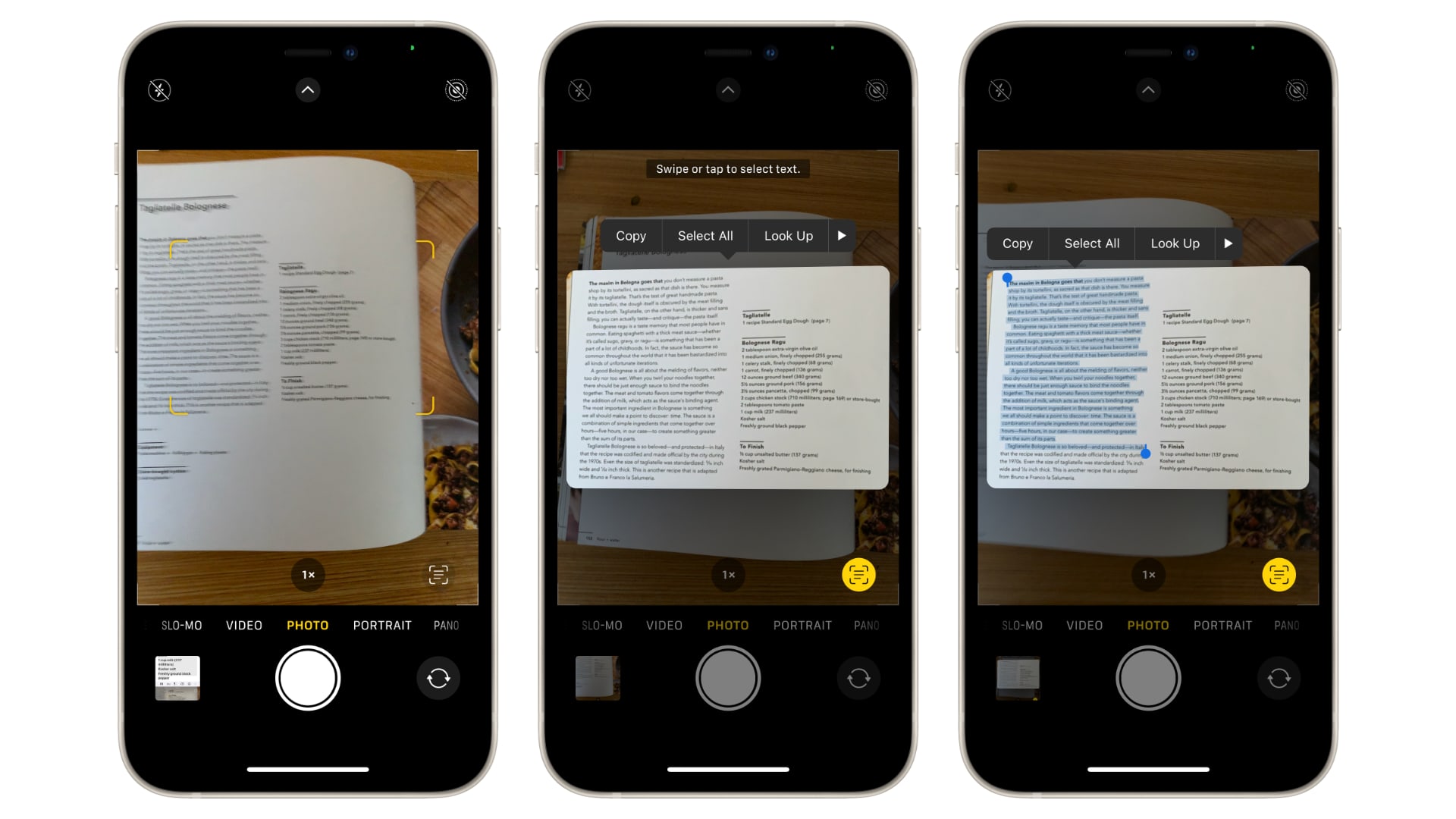The image size is (1456, 819).
Task: Toggle flash off icon on left phone
Action: [158, 89]
